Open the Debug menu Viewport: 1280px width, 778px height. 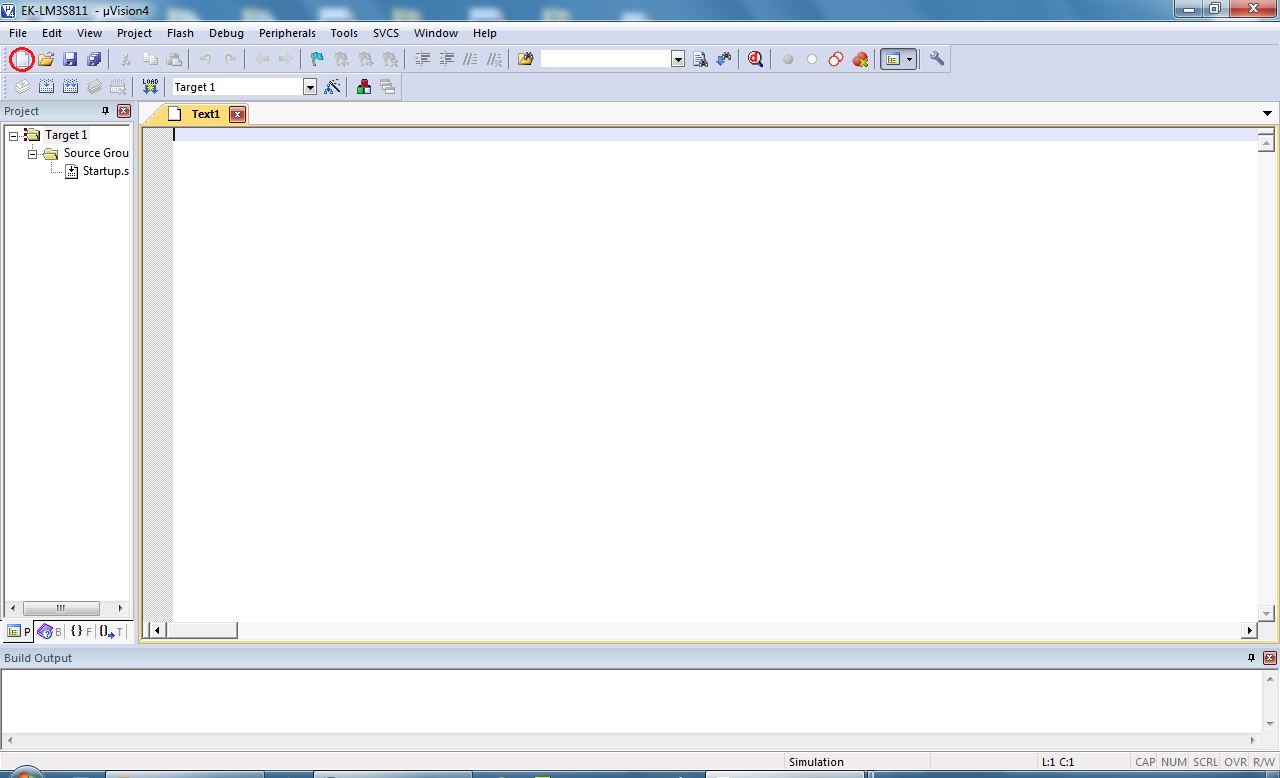coord(226,33)
